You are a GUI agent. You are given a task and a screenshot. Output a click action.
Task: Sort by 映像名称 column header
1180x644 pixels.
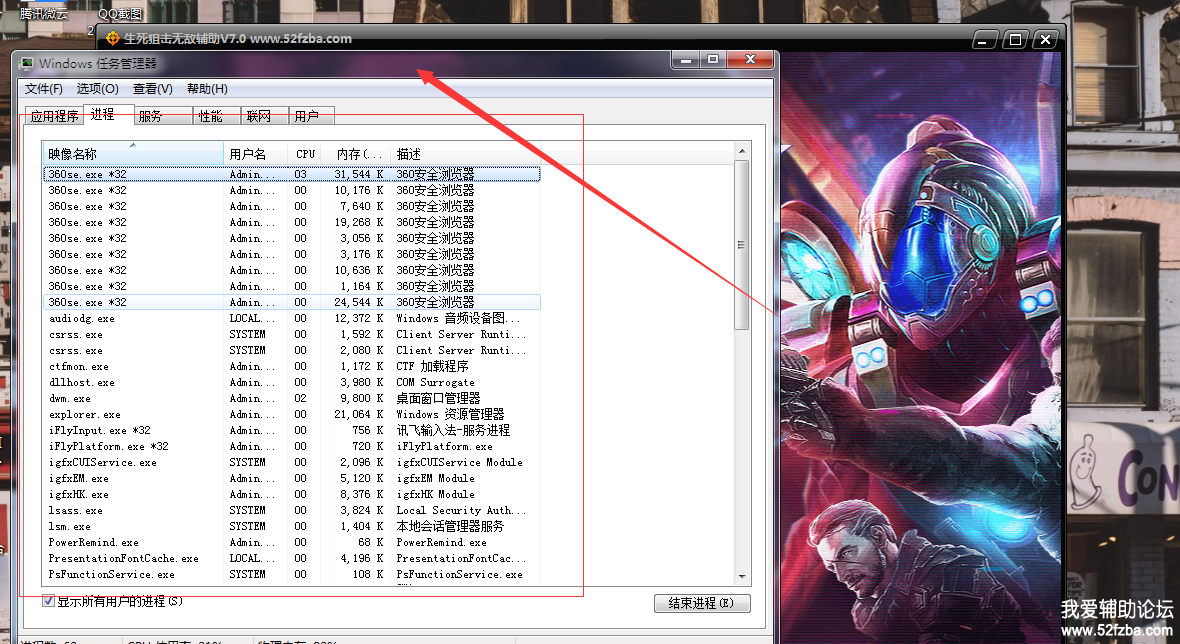click(x=133, y=153)
